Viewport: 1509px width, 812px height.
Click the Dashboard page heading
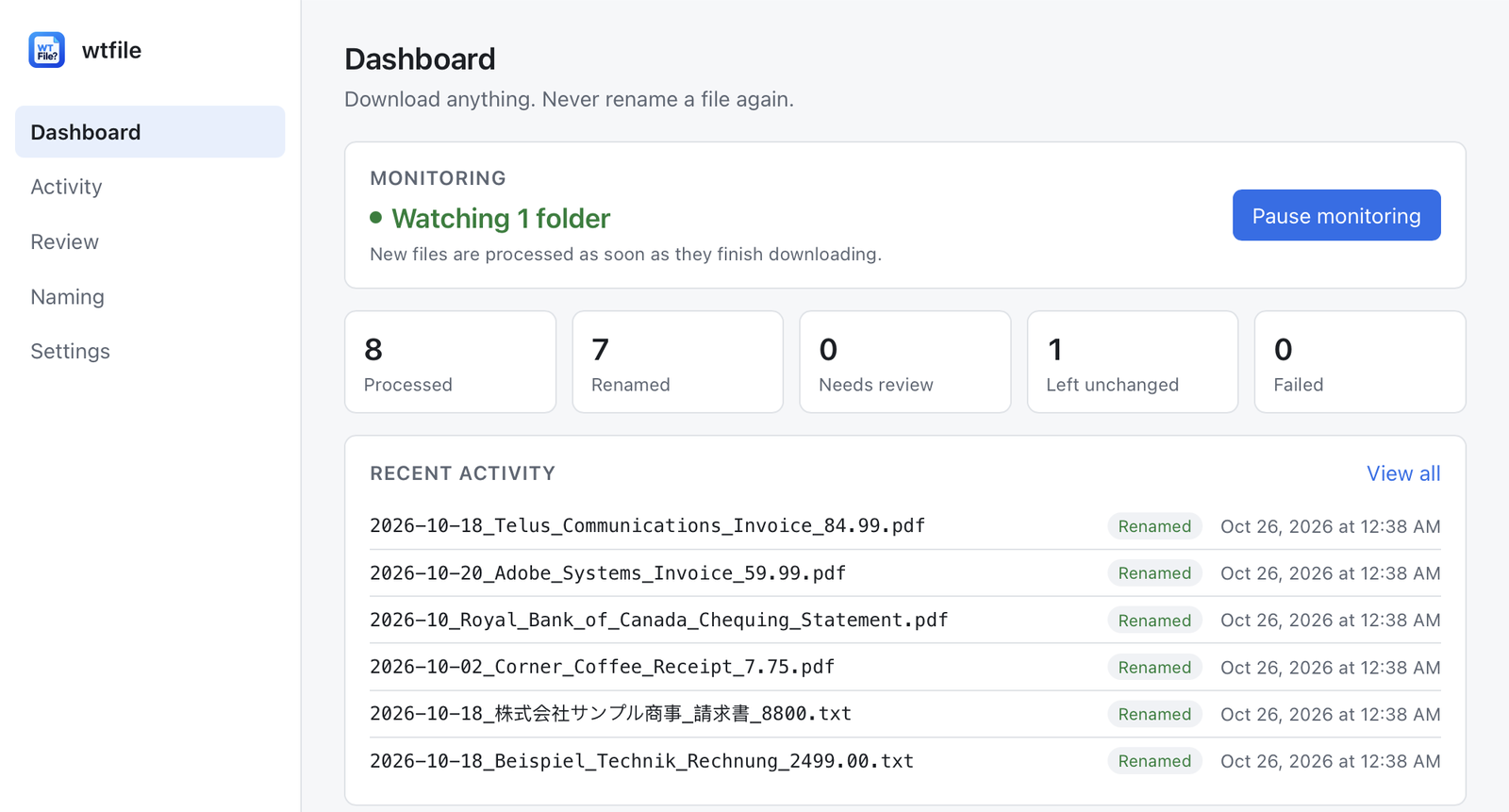(420, 58)
